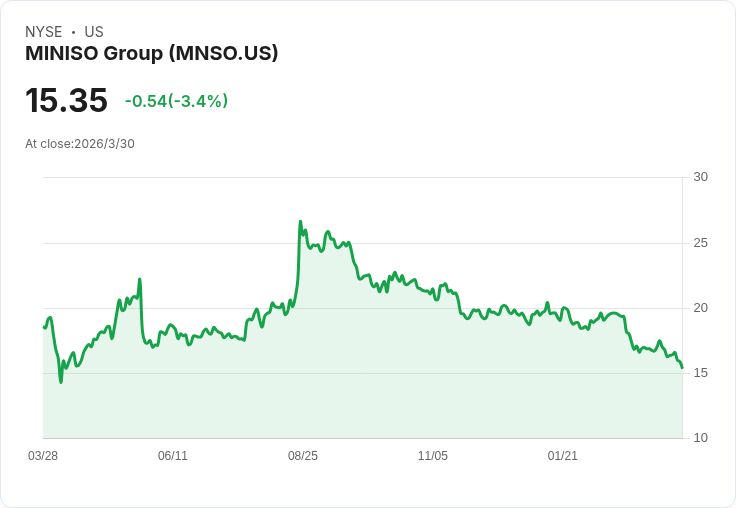
Task: Click the At close date text
Action: point(80,144)
